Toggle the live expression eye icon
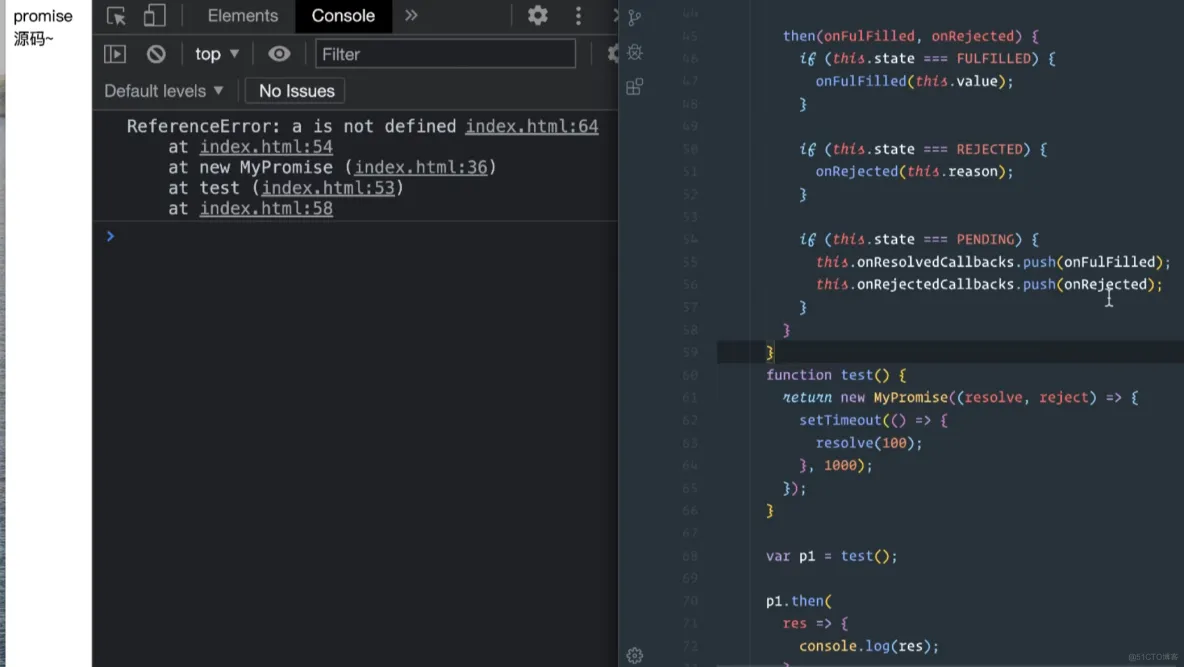The width and height of the screenshot is (1184, 667). pos(279,54)
